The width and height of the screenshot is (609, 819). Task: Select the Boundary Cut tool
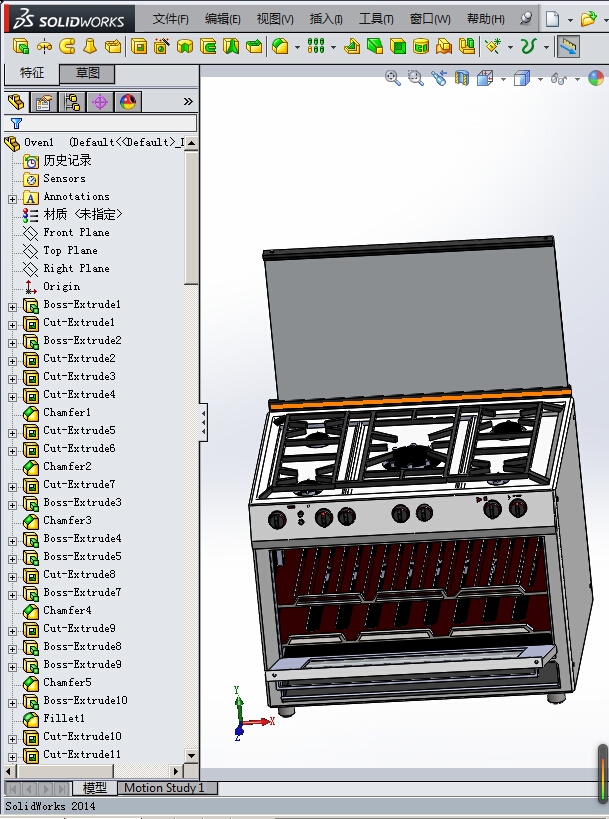point(254,46)
